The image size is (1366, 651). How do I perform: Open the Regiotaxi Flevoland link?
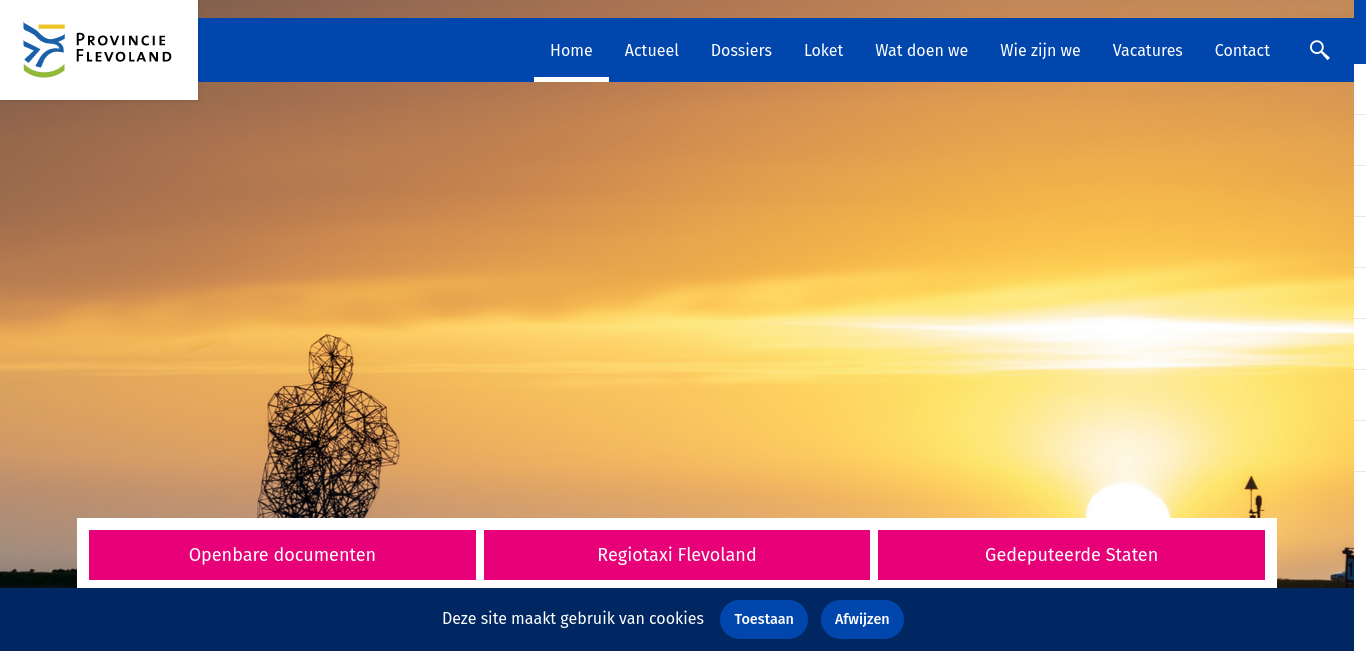677,555
